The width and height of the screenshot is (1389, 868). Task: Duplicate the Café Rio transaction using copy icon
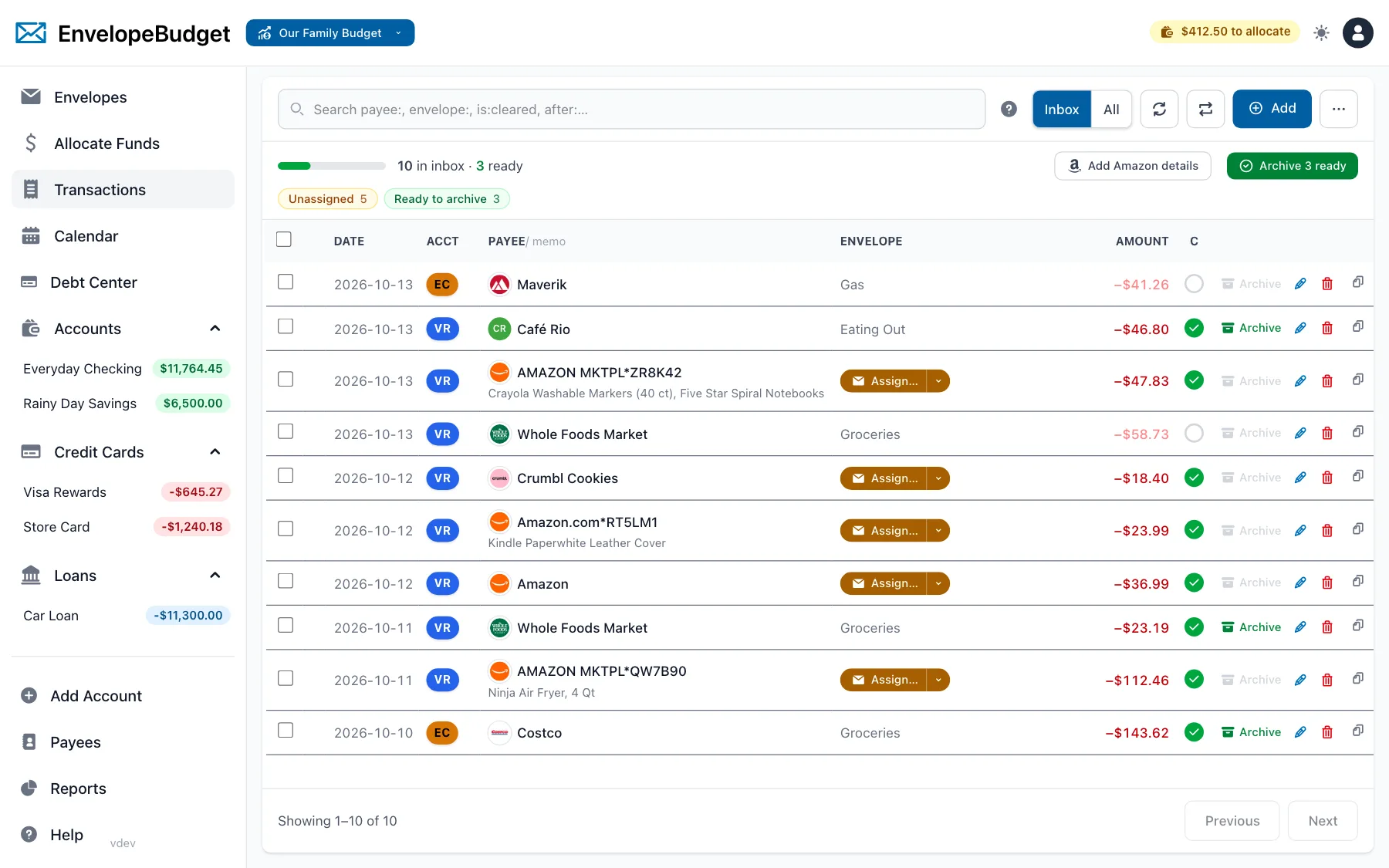click(x=1357, y=327)
